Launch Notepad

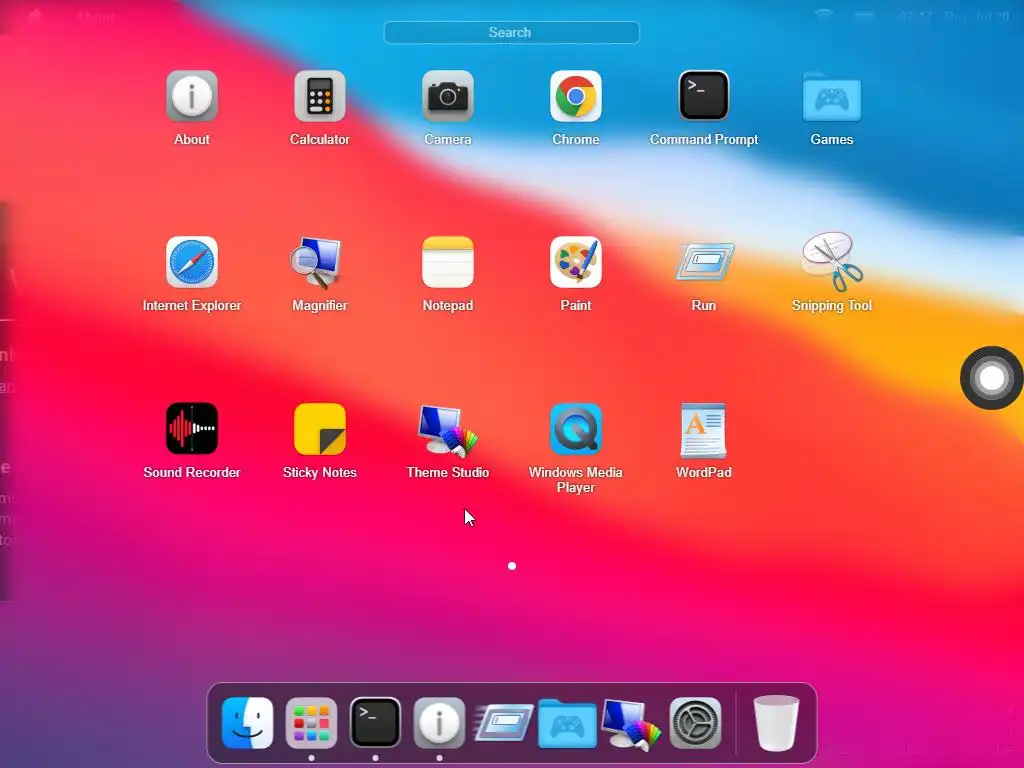(447, 262)
